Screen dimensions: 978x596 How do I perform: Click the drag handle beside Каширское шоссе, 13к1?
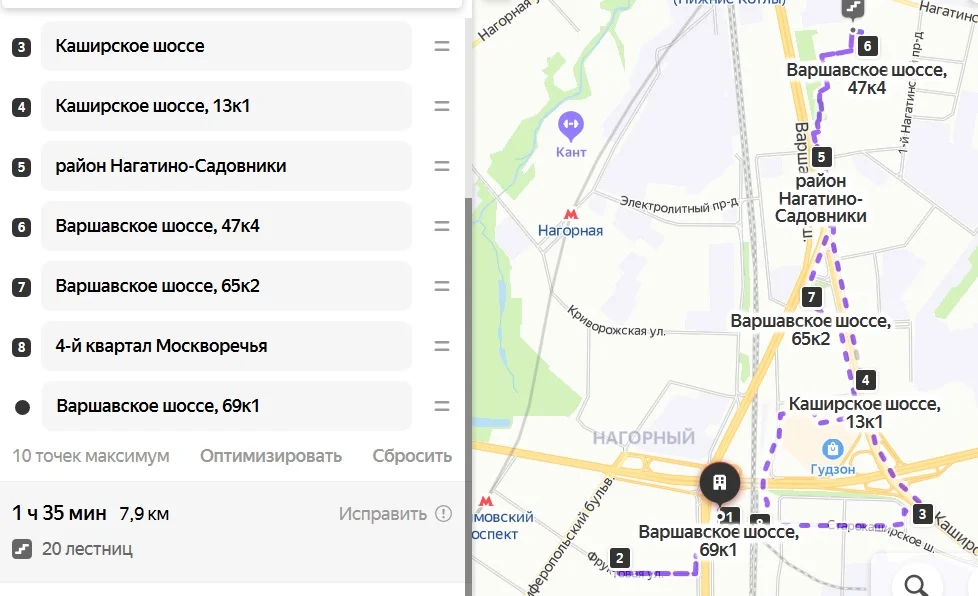coord(442,106)
